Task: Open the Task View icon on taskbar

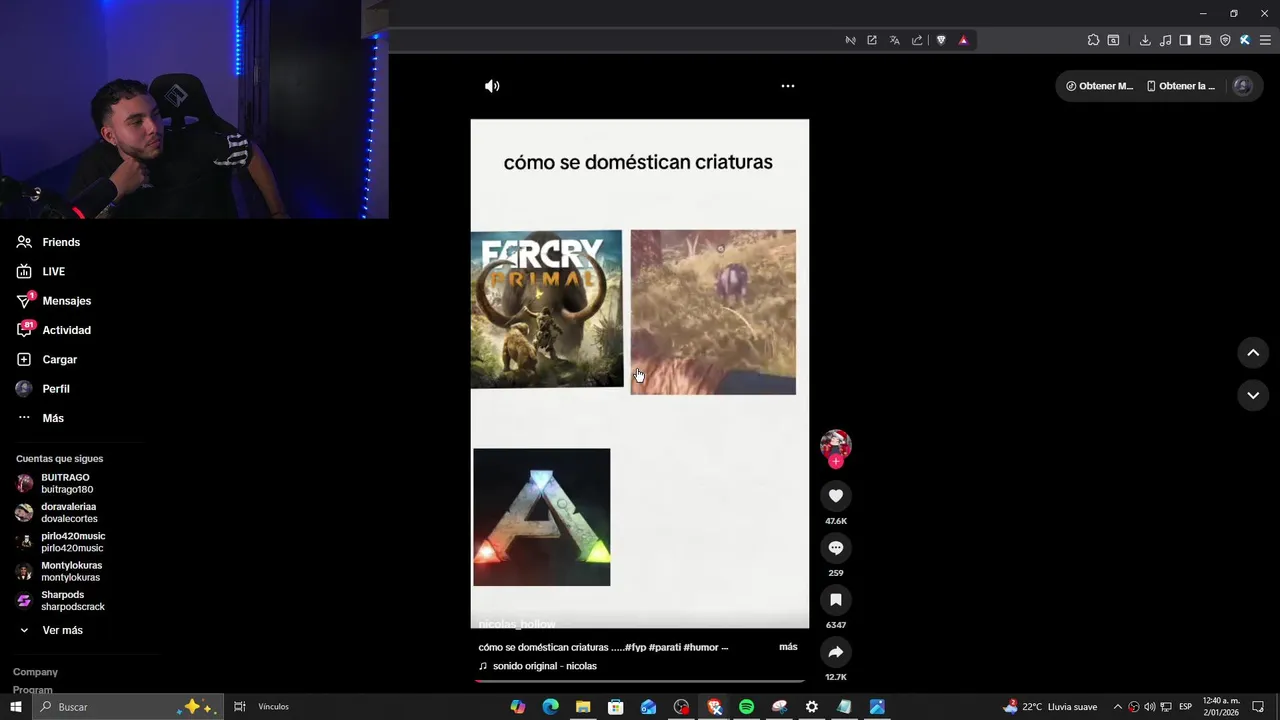Action: (x=240, y=707)
